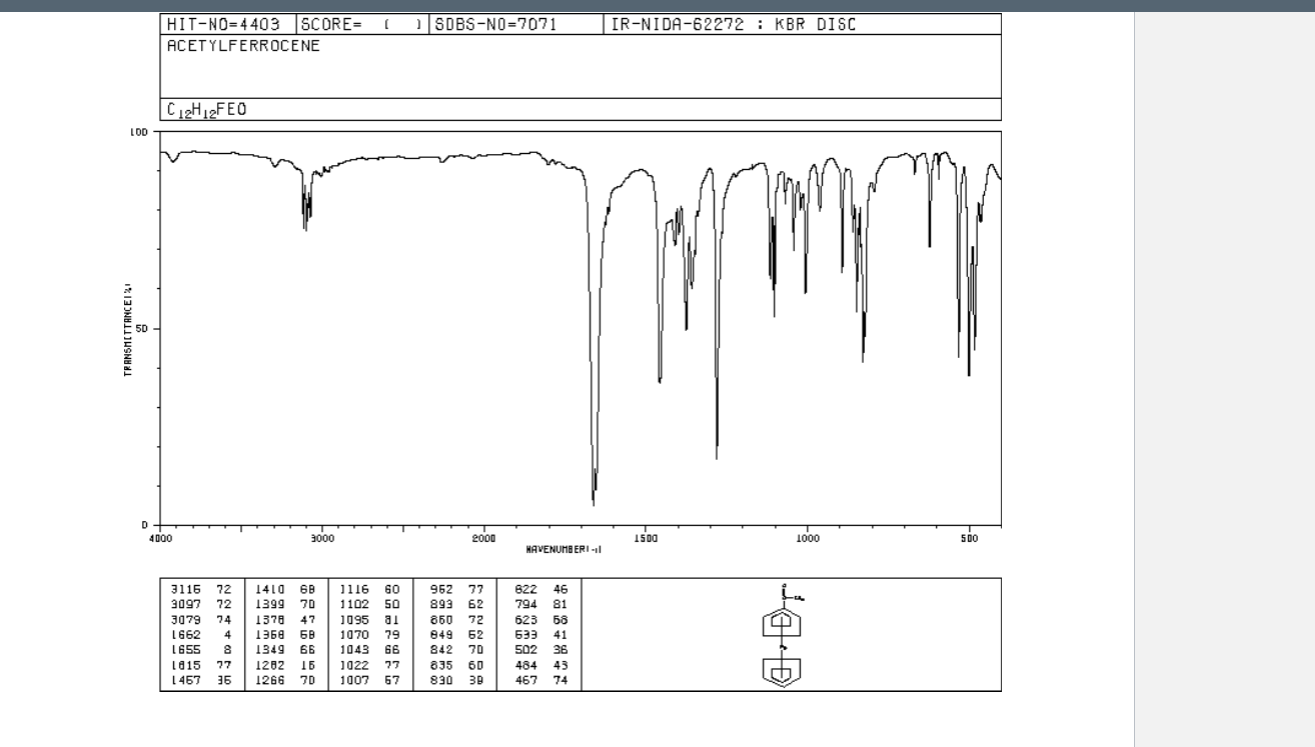Click the 500 wavenumber axis label

pos(969,538)
